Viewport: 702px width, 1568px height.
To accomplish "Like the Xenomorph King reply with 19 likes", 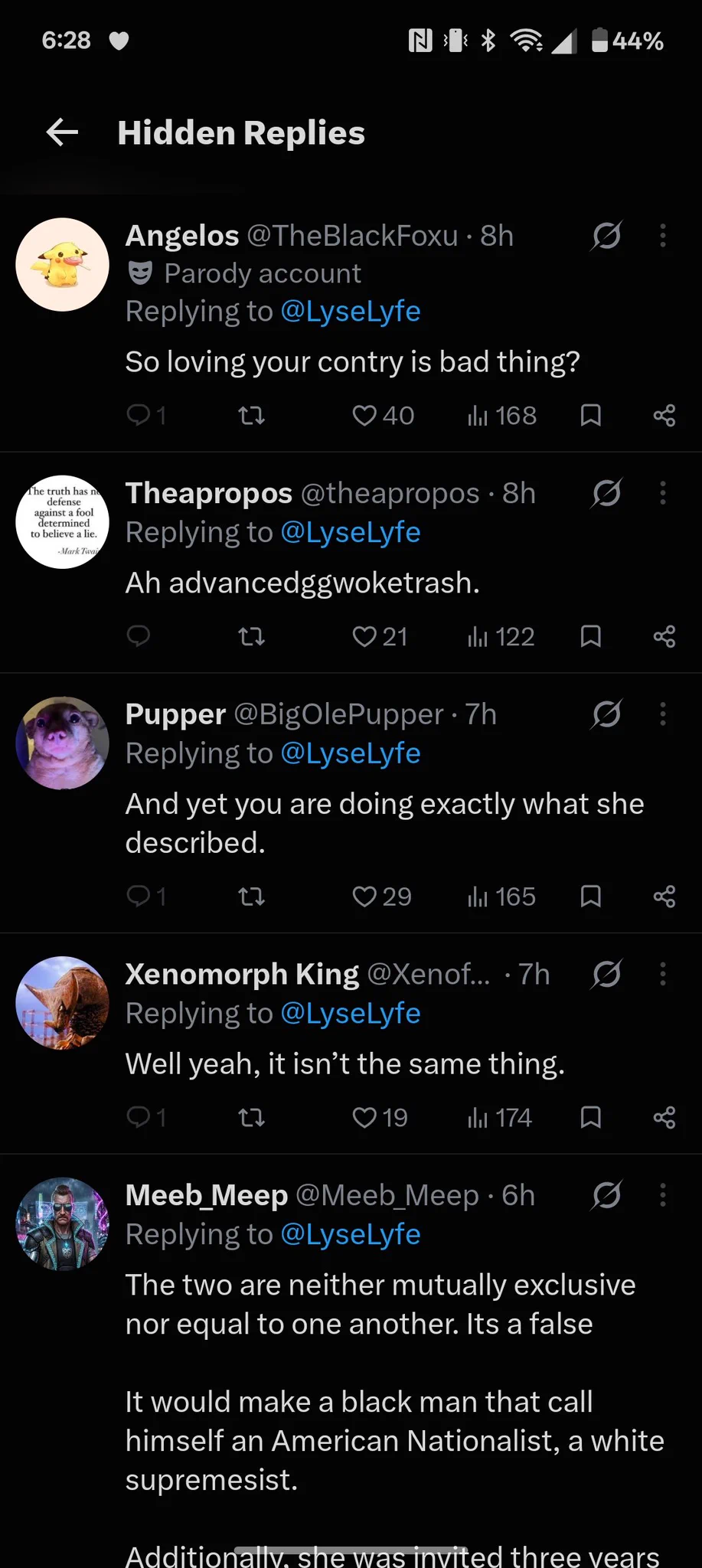I will click(380, 1118).
